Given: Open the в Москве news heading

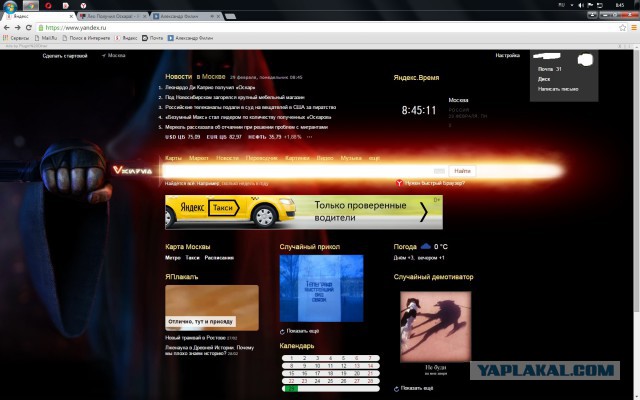Looking at the screenshot, I should coord(211,76).
